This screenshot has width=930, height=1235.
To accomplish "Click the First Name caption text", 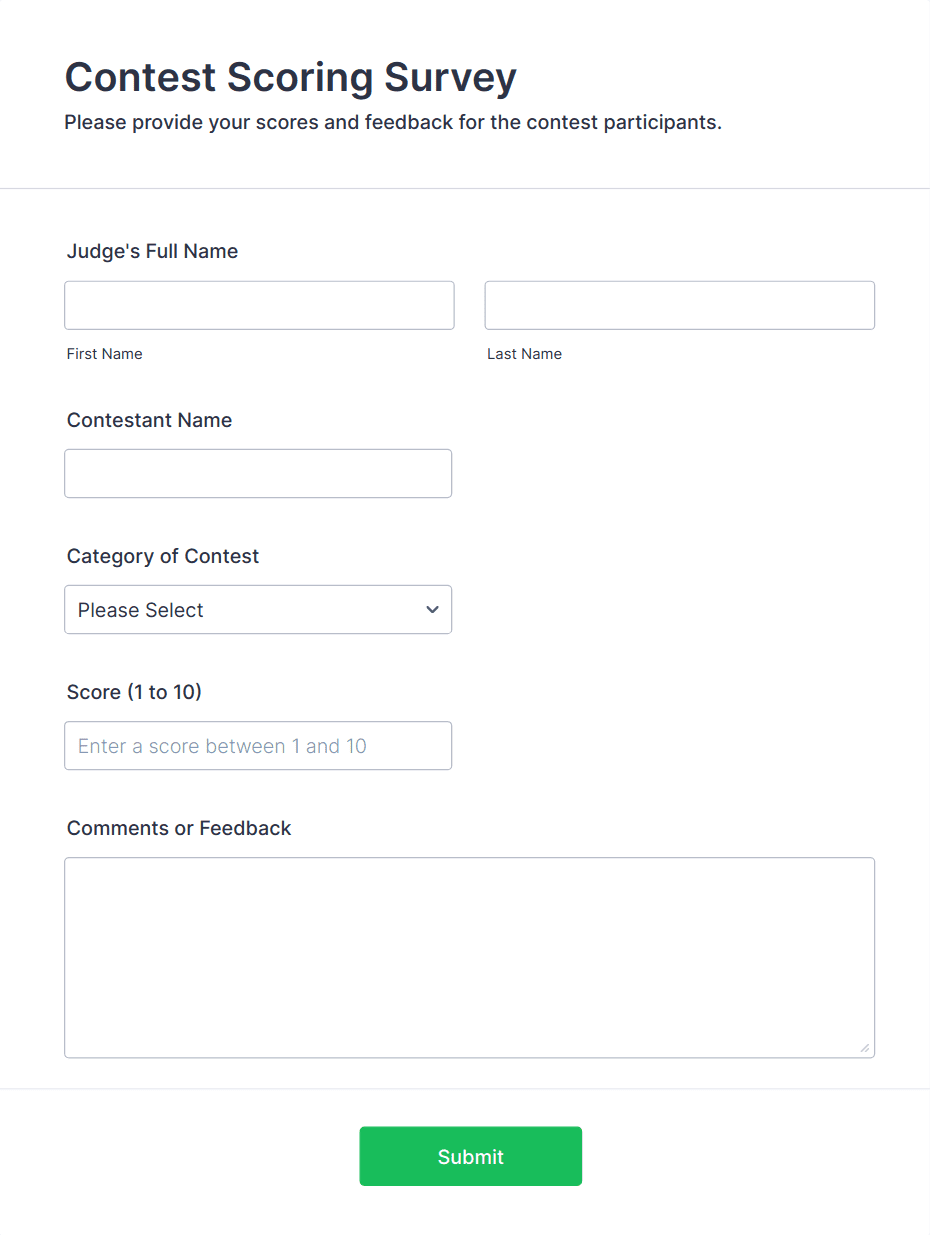I will (104, 353).
